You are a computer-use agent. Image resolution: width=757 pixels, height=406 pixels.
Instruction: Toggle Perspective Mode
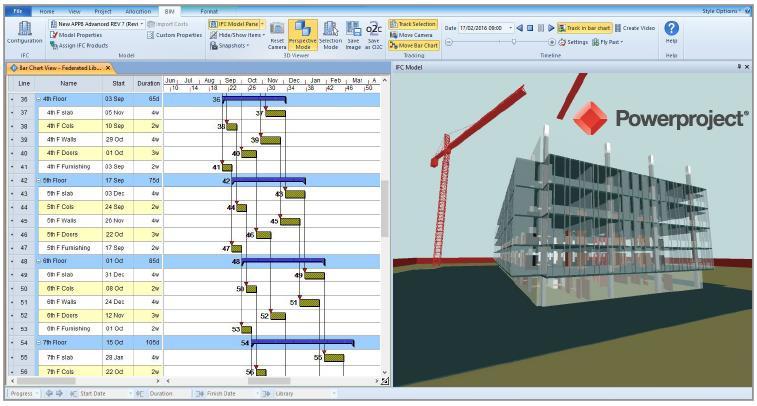pos(303,35)
